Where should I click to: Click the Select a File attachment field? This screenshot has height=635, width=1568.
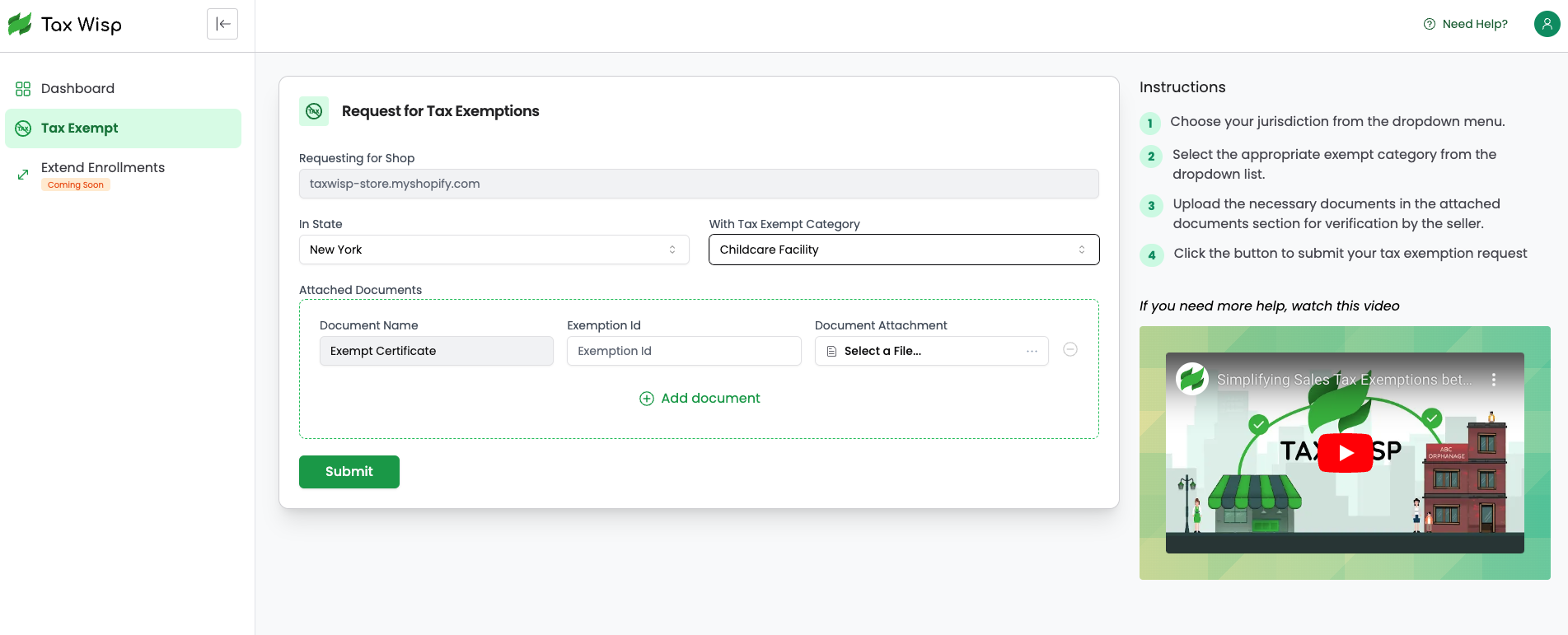931,351
